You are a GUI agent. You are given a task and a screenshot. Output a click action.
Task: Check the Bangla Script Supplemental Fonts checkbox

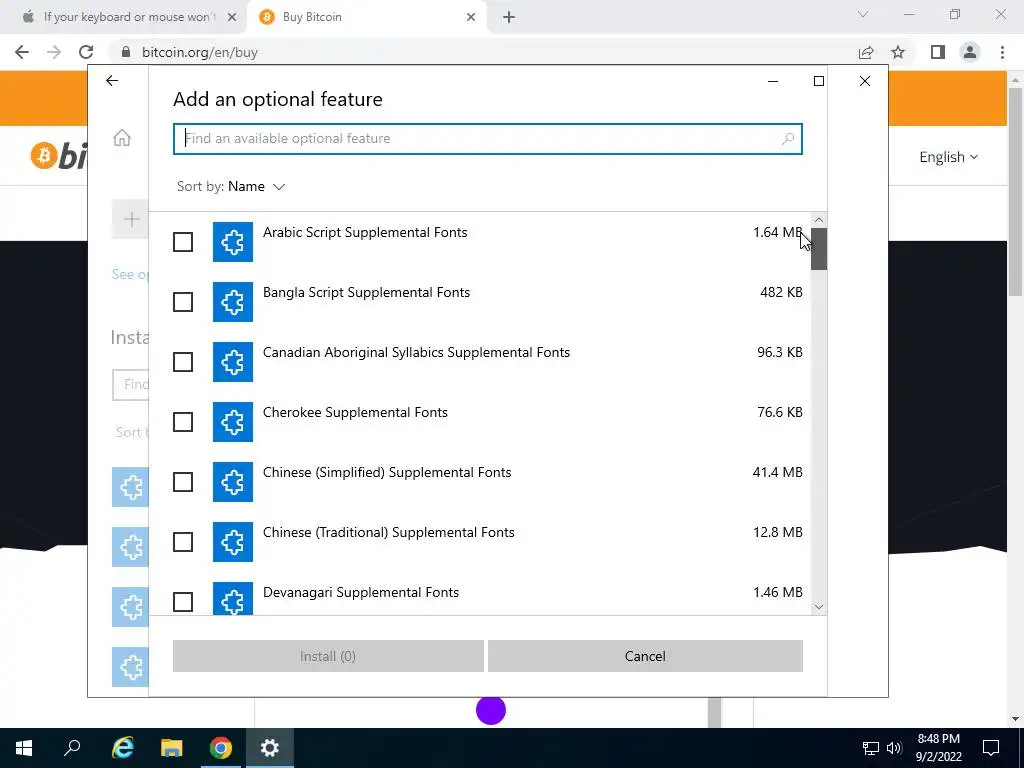pyautogui.click(x=183, y=302)
